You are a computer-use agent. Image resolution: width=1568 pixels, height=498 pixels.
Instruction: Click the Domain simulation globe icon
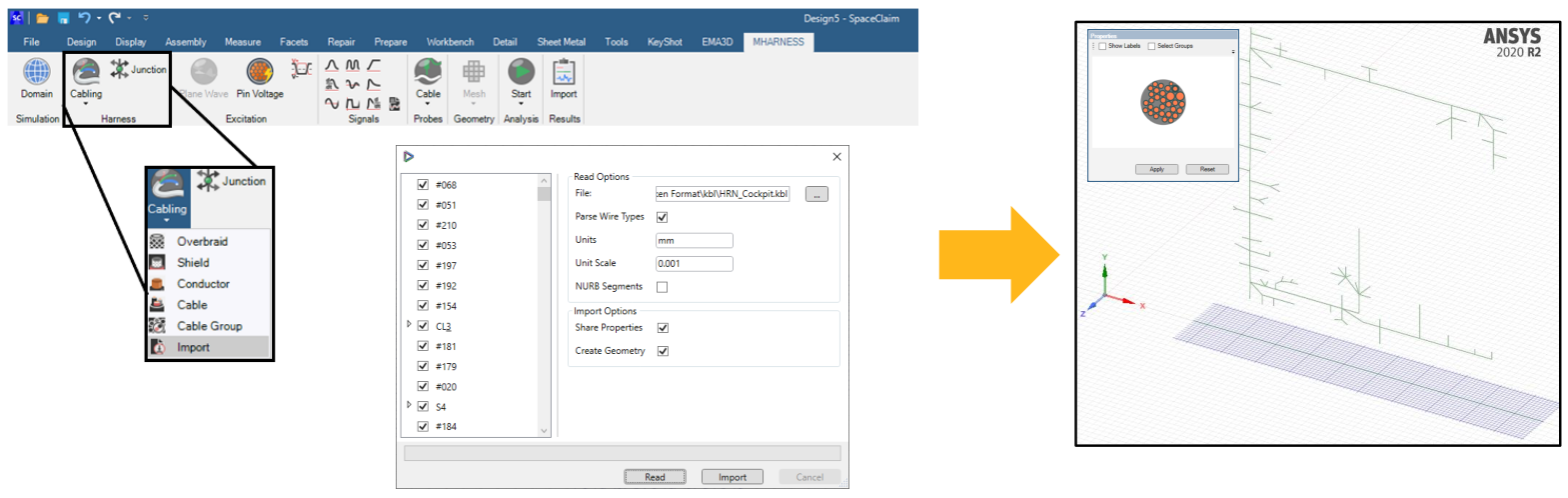click(x=37, y=72)
